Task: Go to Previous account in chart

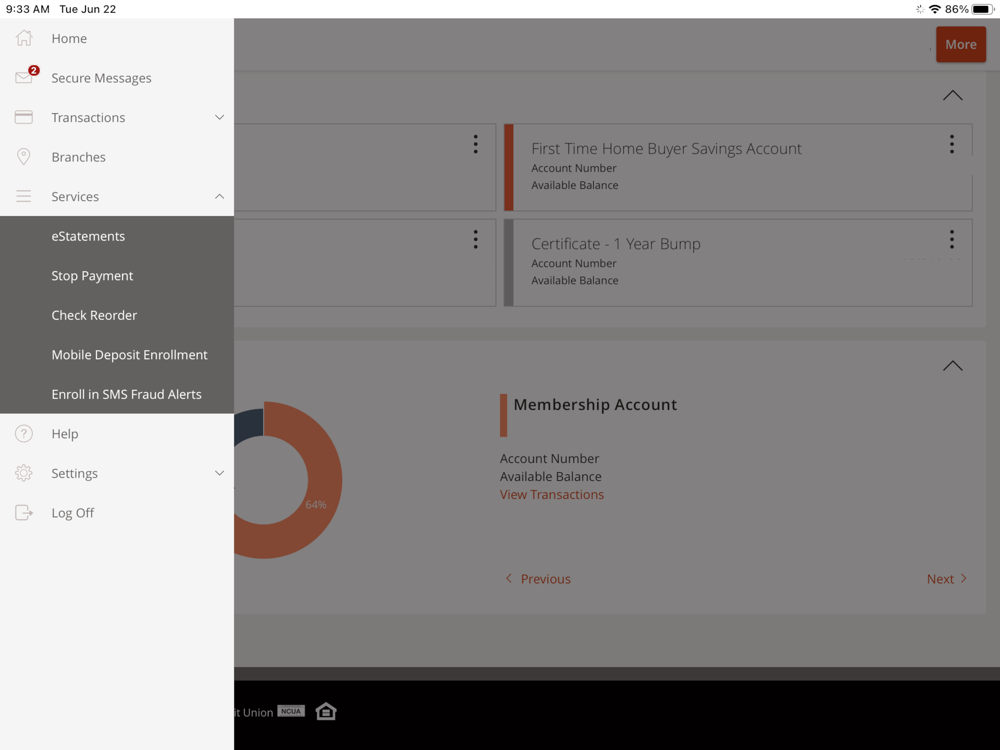Action: click(x=538, y=579)
